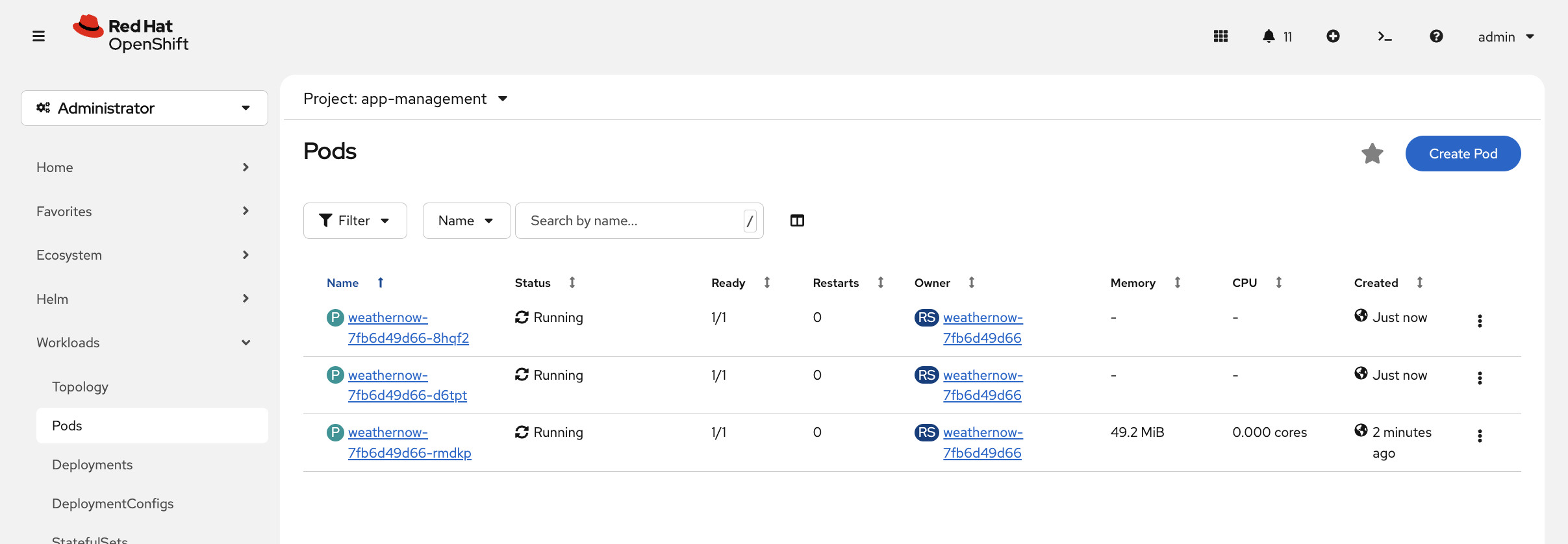This screenshot has width=1568, height=544.
Task: Add Pods page to favorites star
Action: (x=1372, y=154)
